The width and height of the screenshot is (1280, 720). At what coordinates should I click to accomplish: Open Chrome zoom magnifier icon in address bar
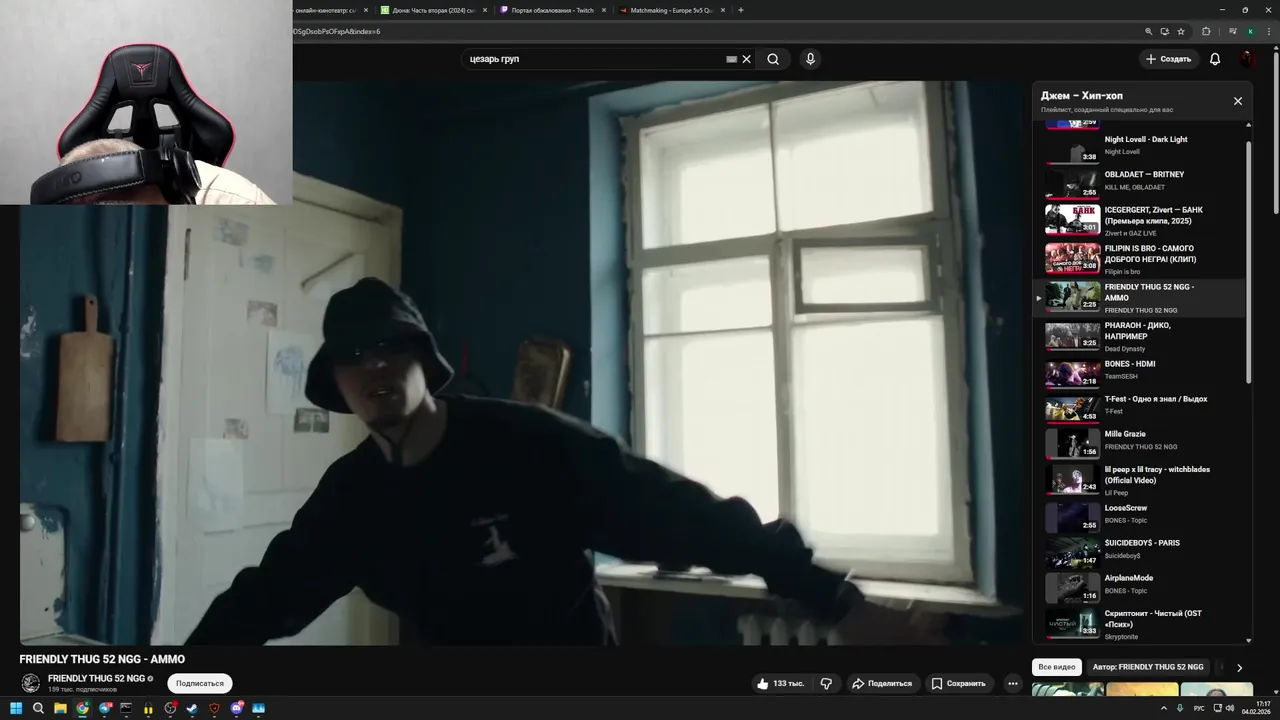pos(1149,31)
